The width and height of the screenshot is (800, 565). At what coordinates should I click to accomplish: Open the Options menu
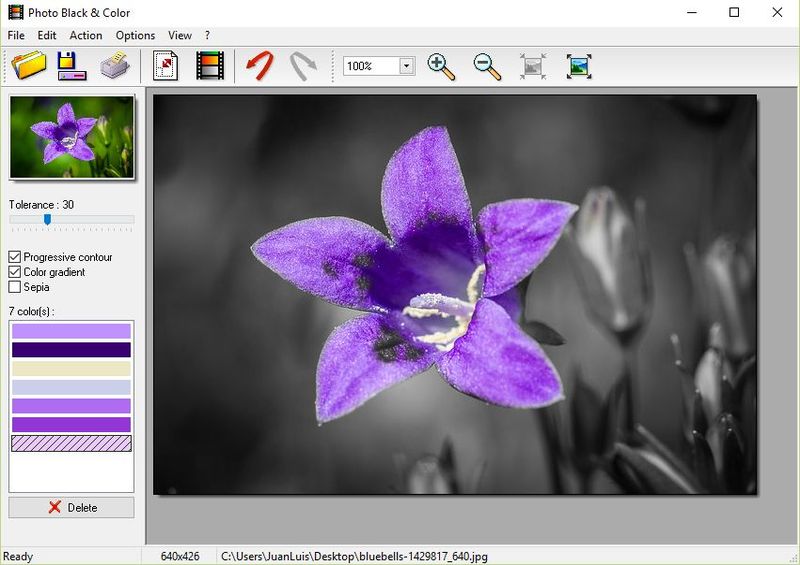(135, 35)
